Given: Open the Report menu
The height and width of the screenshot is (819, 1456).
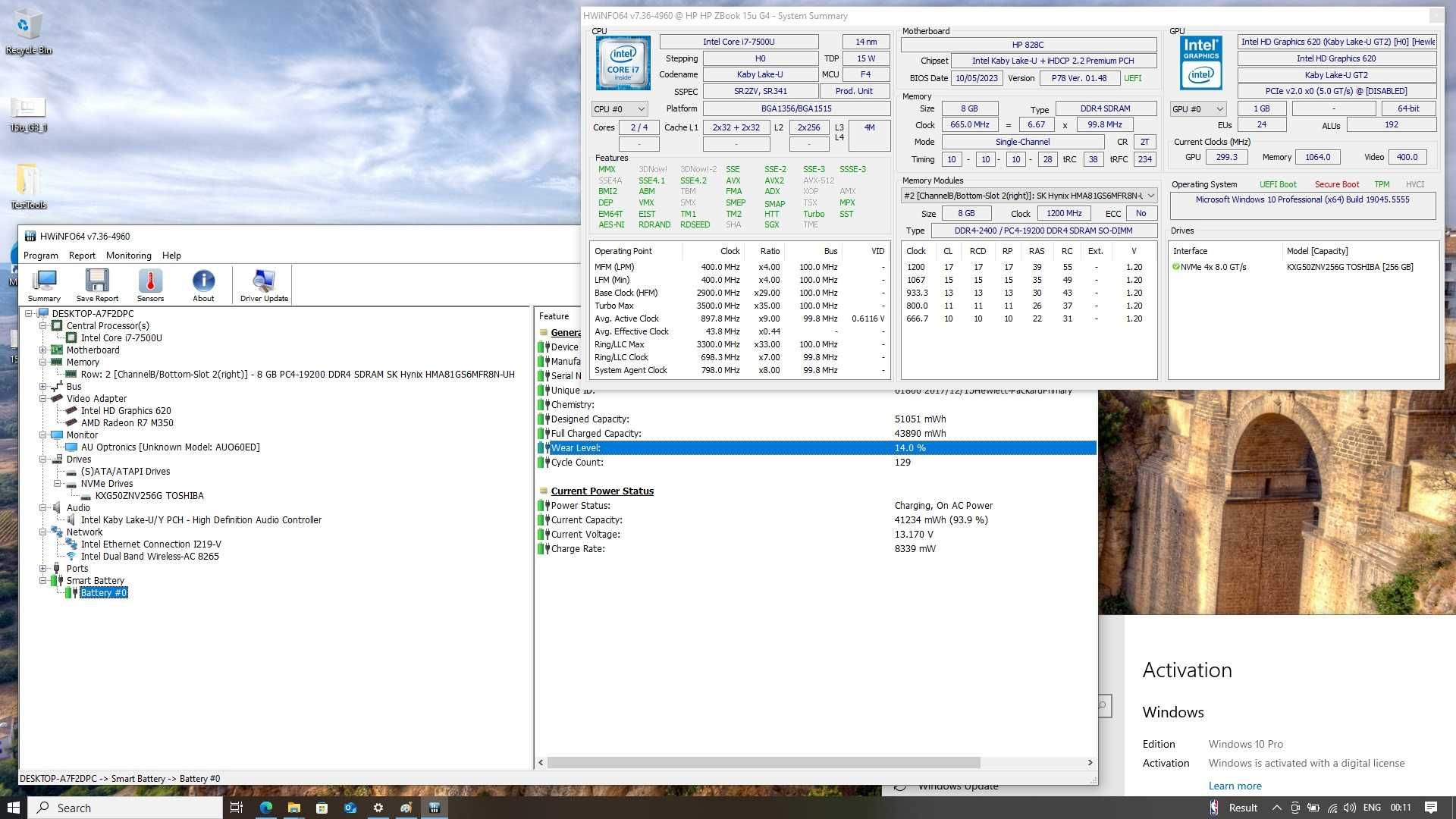Looking at the screenshot, I should pos(82,256).
